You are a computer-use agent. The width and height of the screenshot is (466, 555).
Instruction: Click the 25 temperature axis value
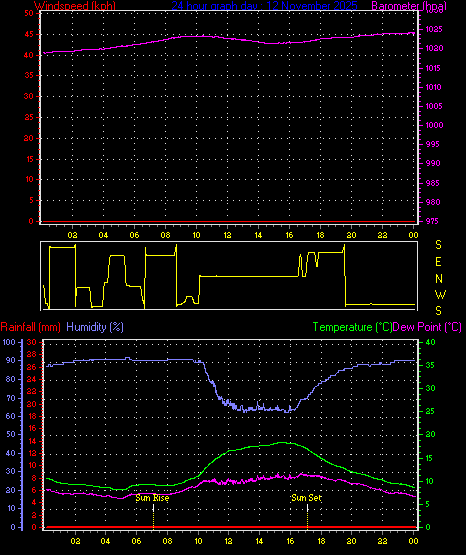point(430,412)
